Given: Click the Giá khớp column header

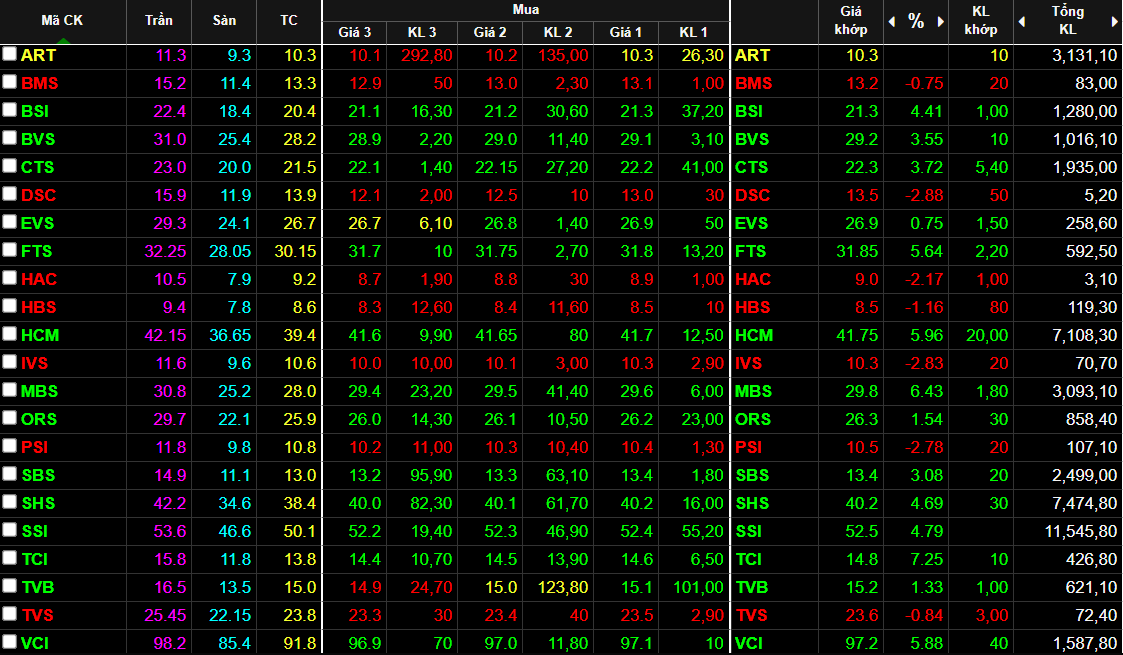Looking at the screenshot, I should [x=850, y=21].
